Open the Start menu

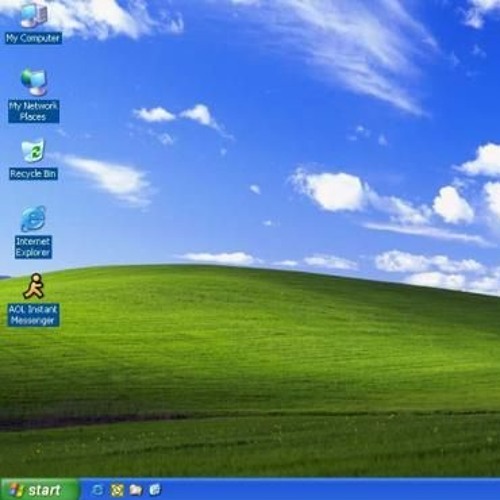[39, 490]
